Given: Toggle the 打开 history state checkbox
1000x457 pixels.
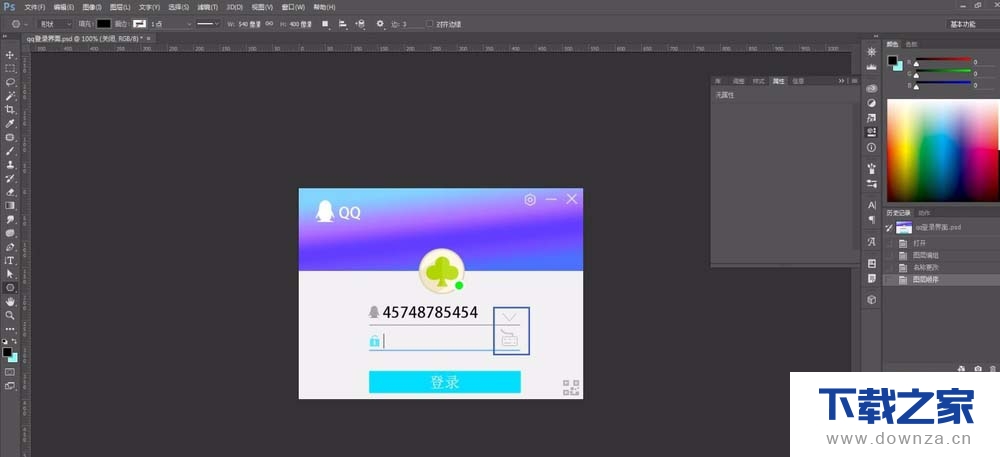Looking at the screenshot, I should pyautogui.click(x=889, y=243).
